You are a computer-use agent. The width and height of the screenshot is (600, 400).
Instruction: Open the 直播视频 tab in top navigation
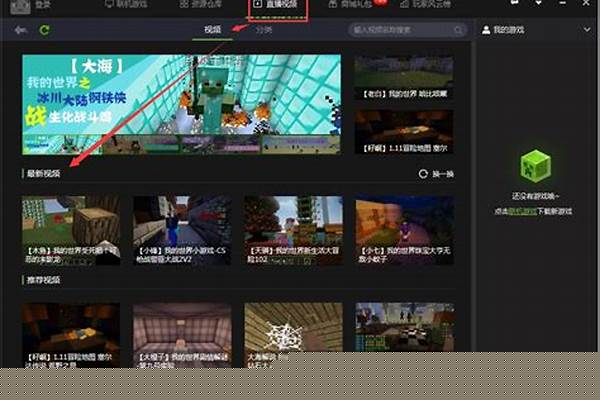coord(279,6)
